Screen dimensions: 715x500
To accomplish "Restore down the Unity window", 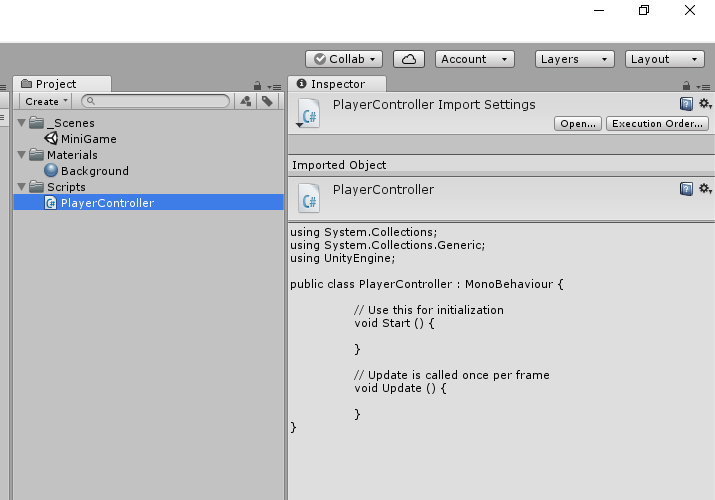I will (644, 10).
